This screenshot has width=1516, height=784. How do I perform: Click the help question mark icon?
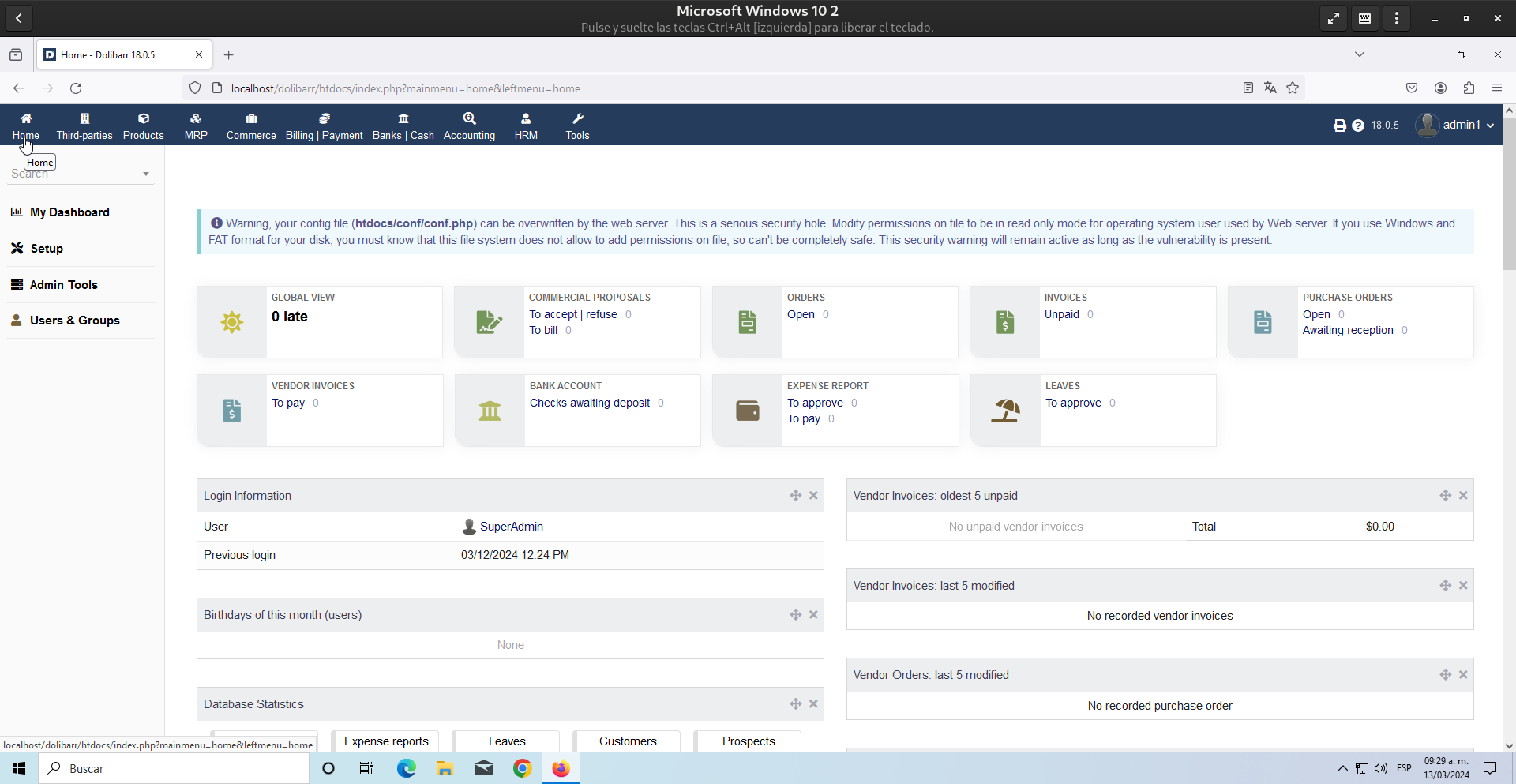tap(1357, 126)
